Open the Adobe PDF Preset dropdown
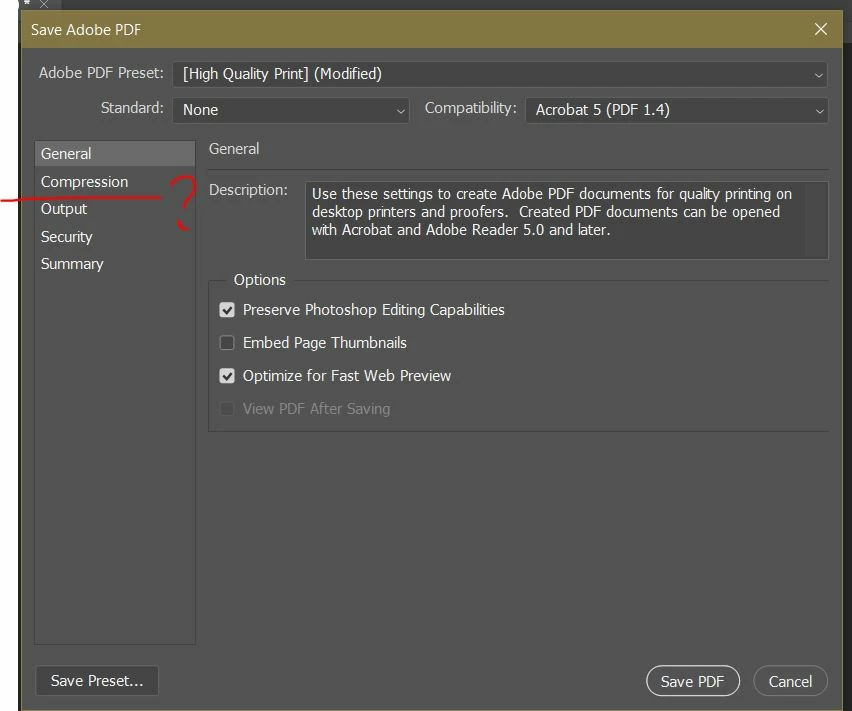This screenshot has height=711, width=852. pyautogui.click(x=500, y=74)
